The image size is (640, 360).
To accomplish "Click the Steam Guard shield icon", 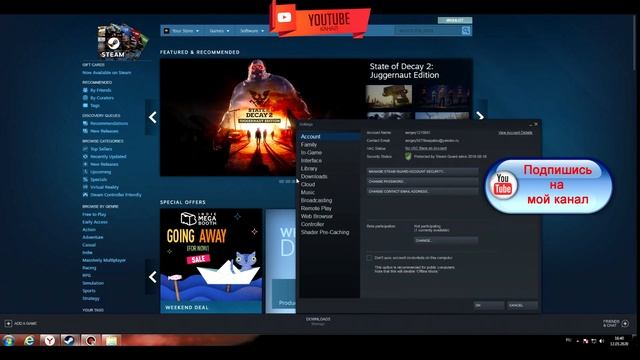I will click(x=408, y=156).
